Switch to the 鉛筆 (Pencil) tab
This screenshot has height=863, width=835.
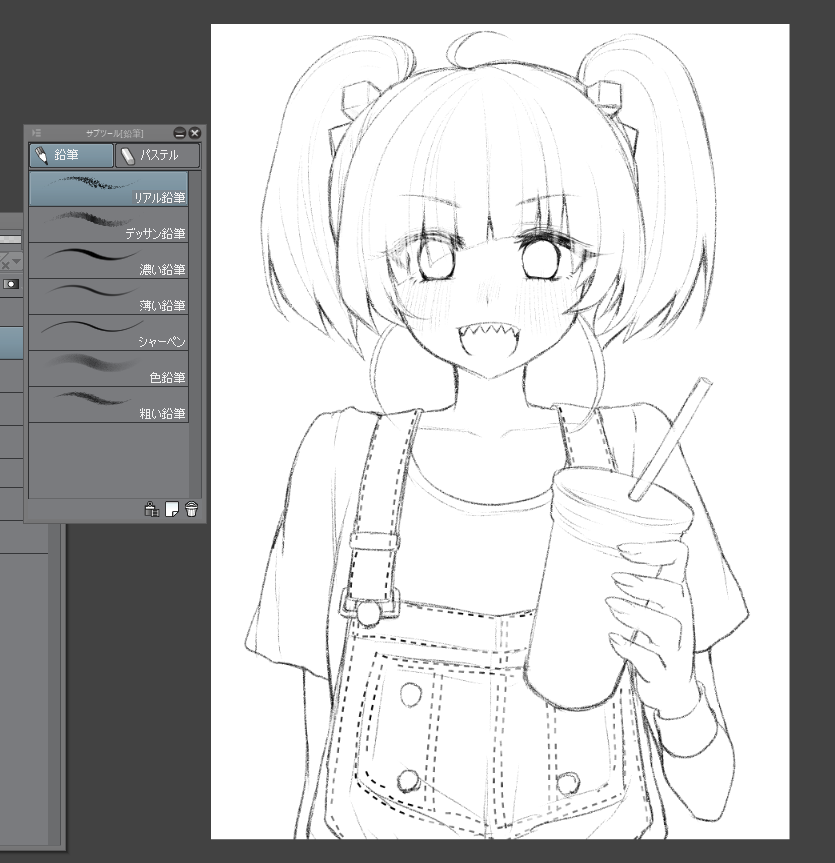tap(71, 155)
